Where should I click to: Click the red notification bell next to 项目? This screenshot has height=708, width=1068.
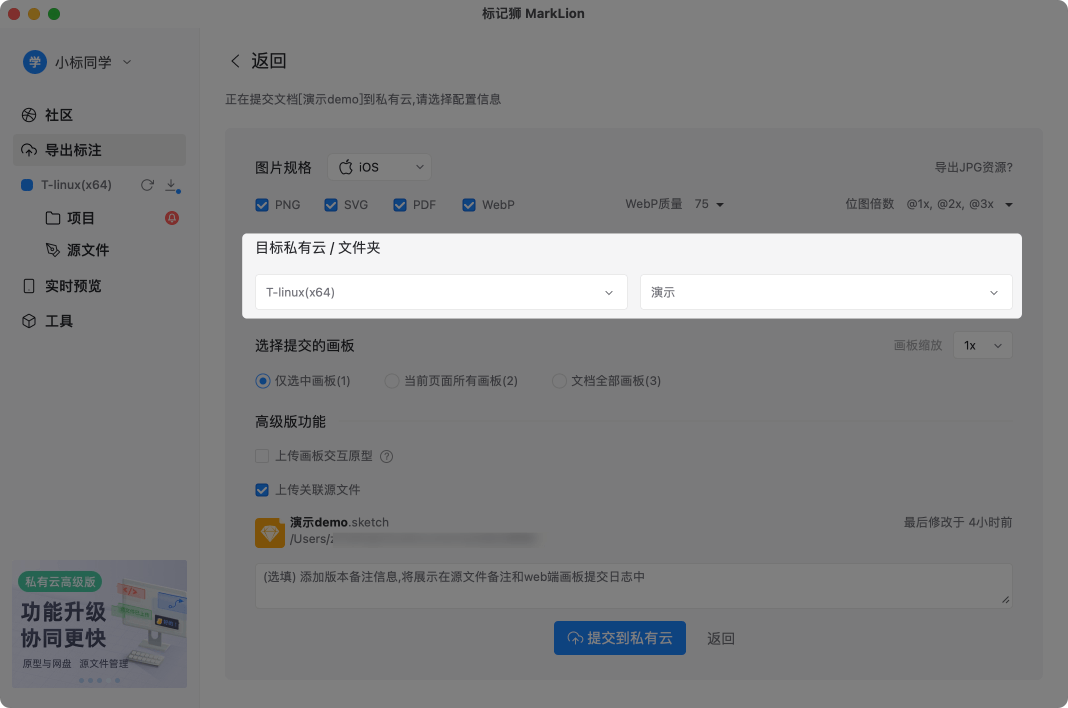171,218
